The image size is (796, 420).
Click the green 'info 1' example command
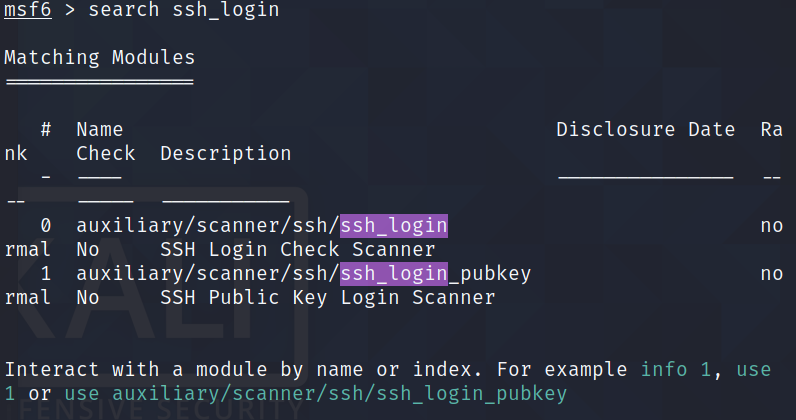pos(675,370)
